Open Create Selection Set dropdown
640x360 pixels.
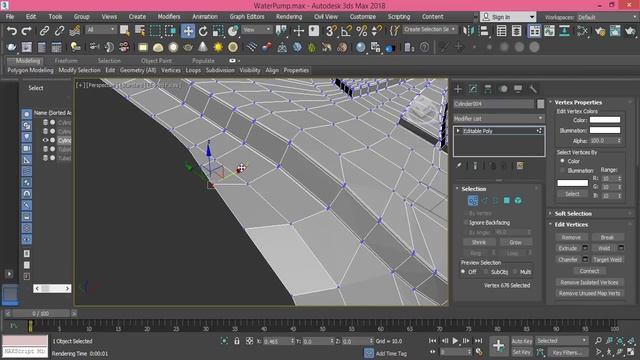[429, 29]
